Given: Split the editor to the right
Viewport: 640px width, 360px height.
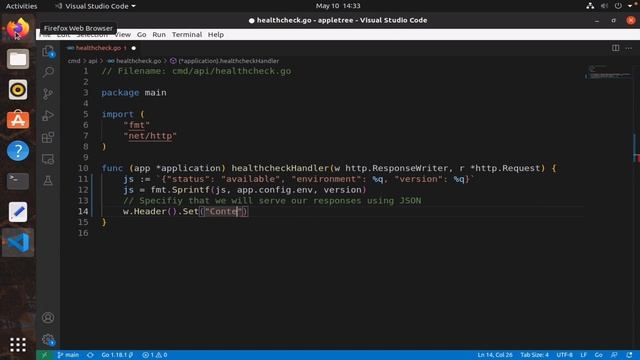Looking at the screenshot, I should click(616, 48).
